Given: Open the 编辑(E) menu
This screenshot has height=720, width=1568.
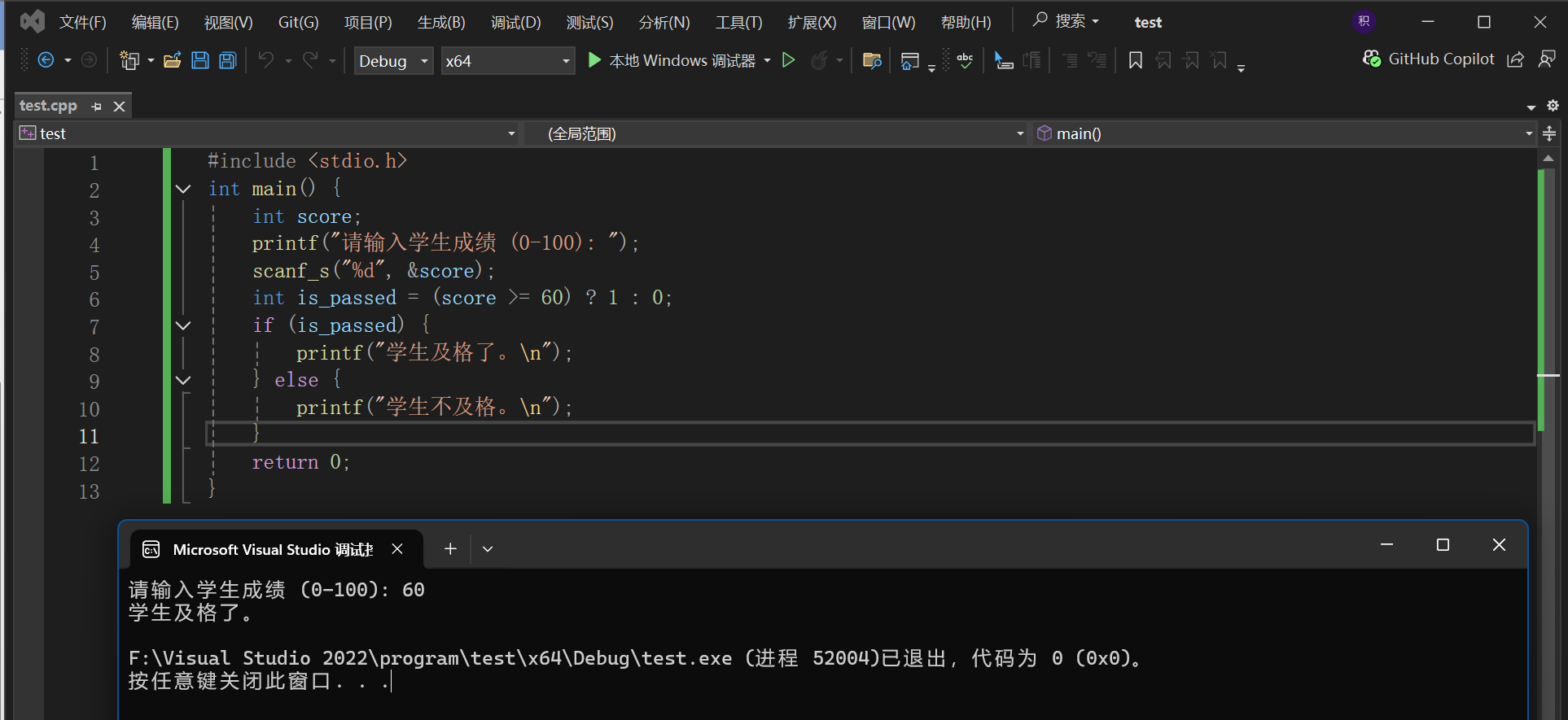Looking at the screenshot, I should pos(155,22).
